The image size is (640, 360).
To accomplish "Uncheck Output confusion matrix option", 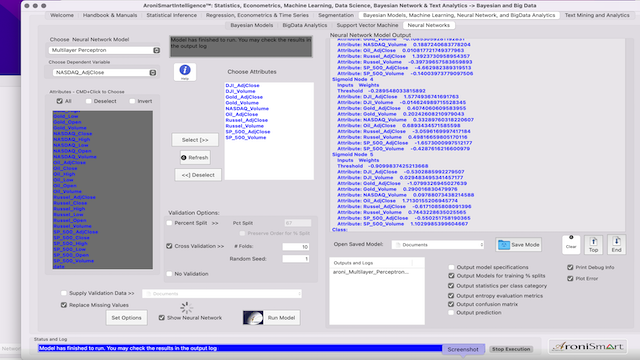I will 451,304.
